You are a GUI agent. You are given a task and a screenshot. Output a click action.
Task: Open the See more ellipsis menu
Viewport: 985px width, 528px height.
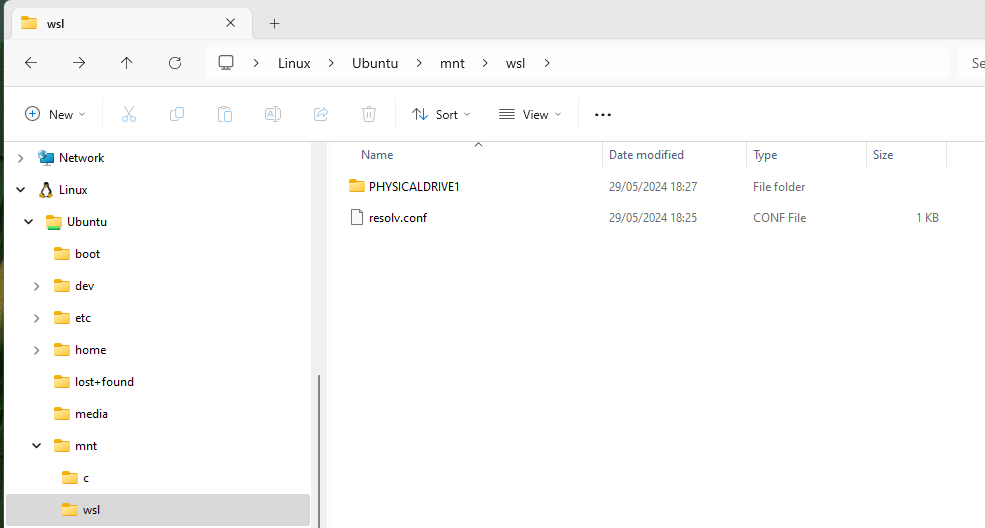pos(603,115)
